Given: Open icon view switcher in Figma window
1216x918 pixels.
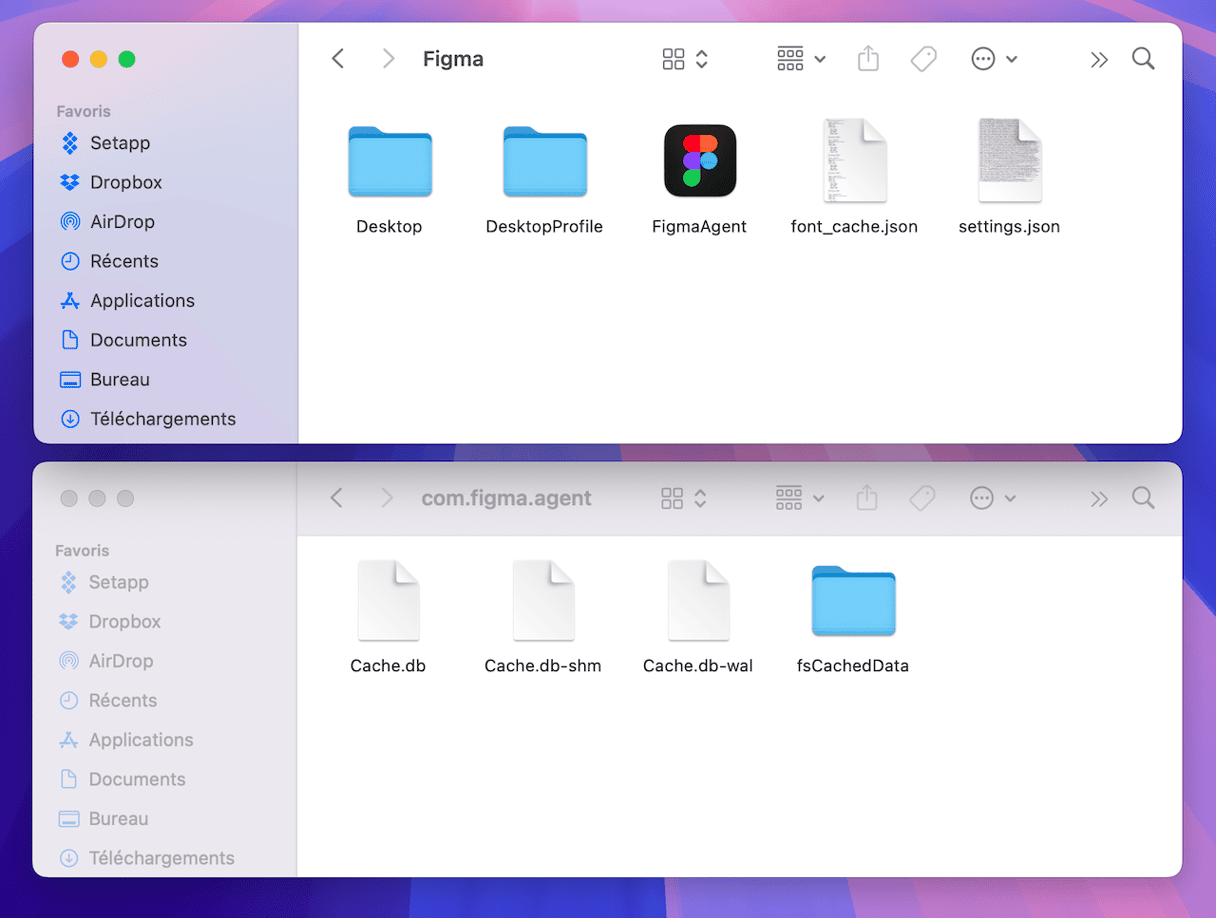Looking at the screenshot, I should (685, 59).
